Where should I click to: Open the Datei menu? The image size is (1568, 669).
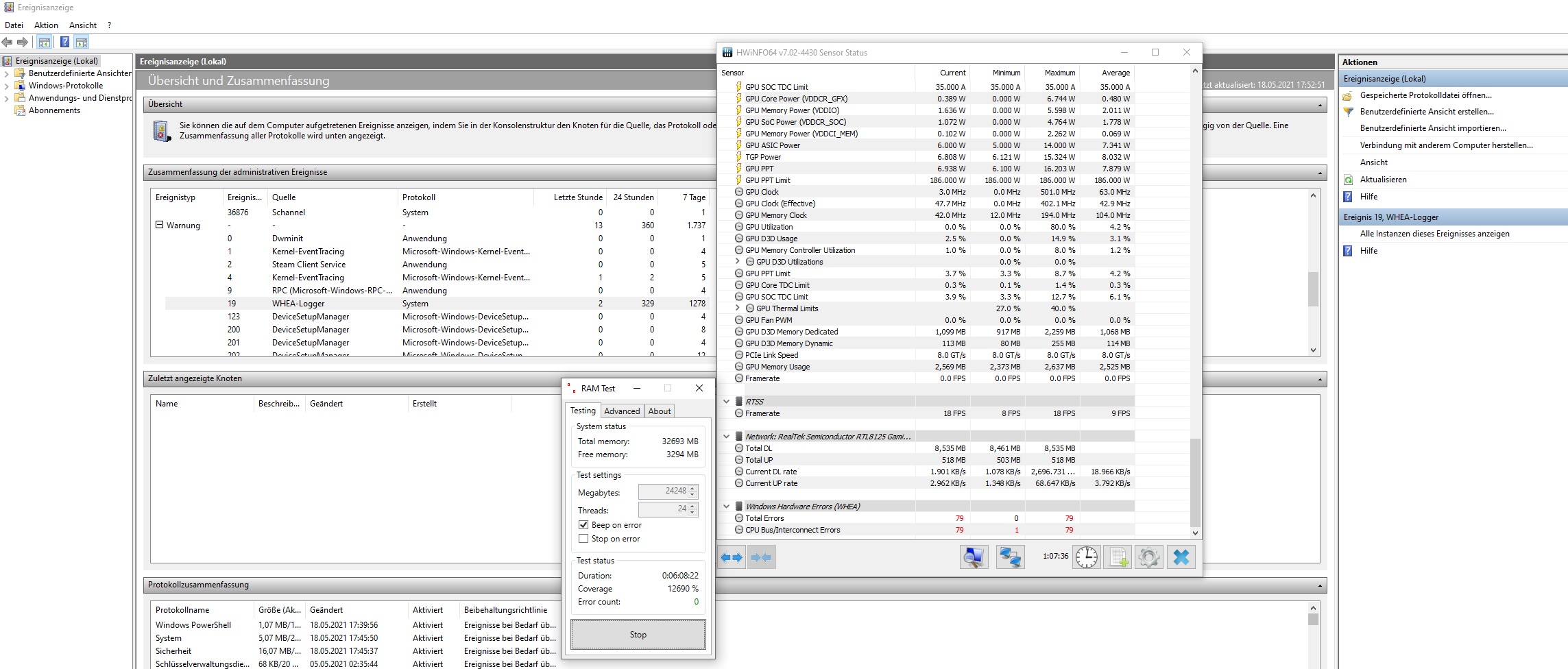click(14, 25)
